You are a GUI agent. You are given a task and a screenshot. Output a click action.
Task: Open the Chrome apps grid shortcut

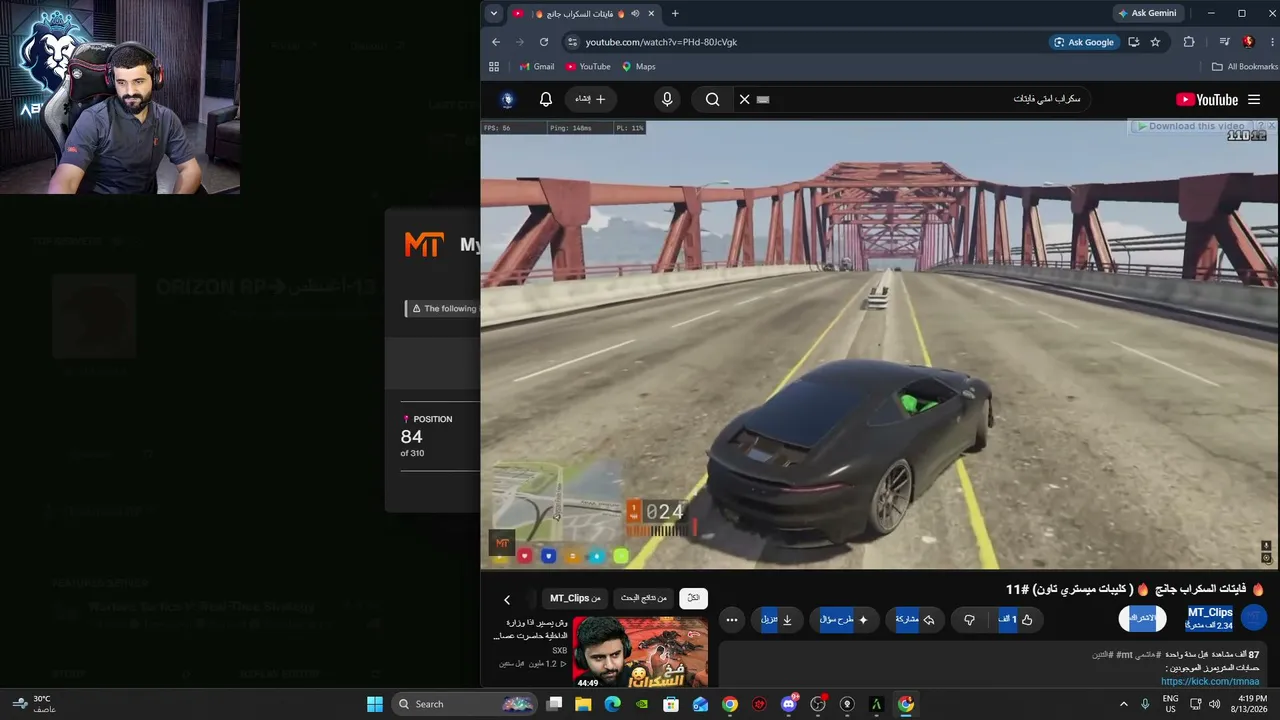click(494, 67)
